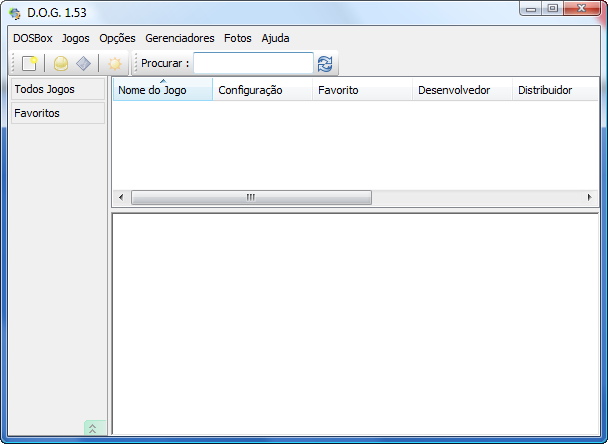Screen dimensions: 608x444
Task: Click the horizontal scrollbar thumb
Action: (251, 197)
